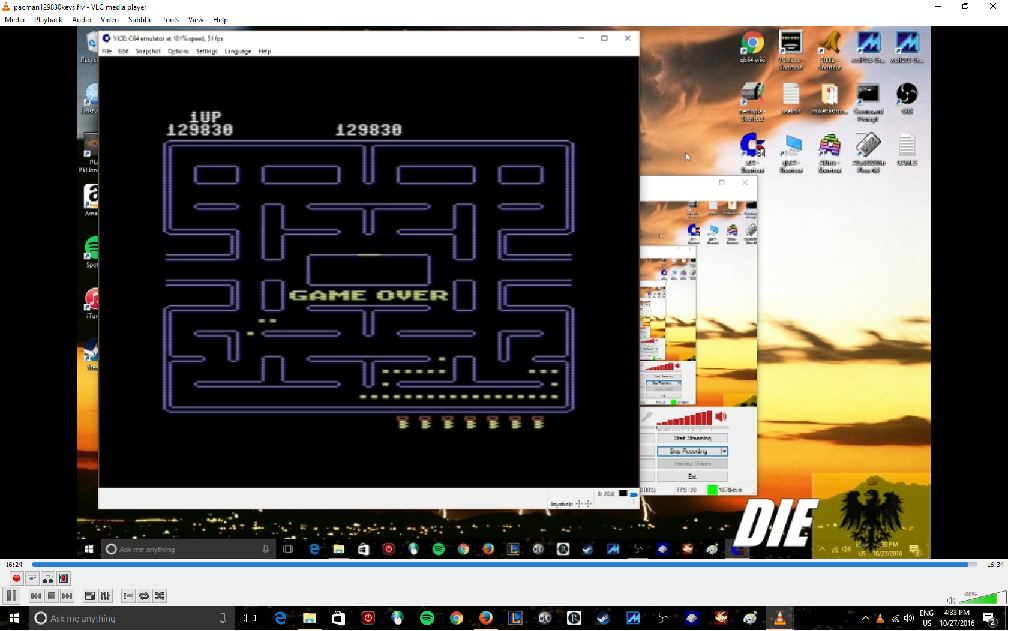Image resolution: width=1012 pixels, height=631 pixels.
Task: Toggle VLC fullscreen video button
Action: [90, 596]
